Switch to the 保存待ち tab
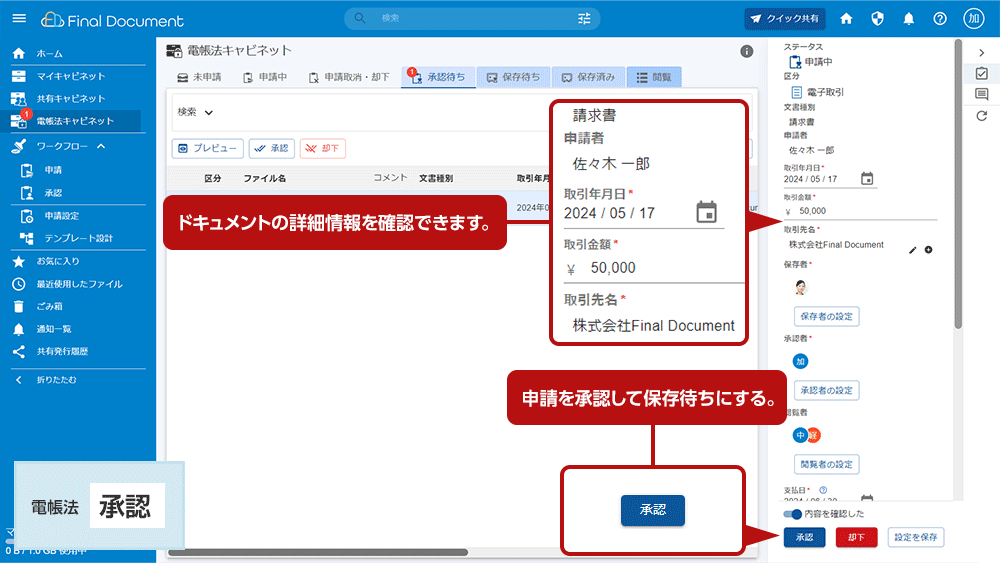 (514, 77)
